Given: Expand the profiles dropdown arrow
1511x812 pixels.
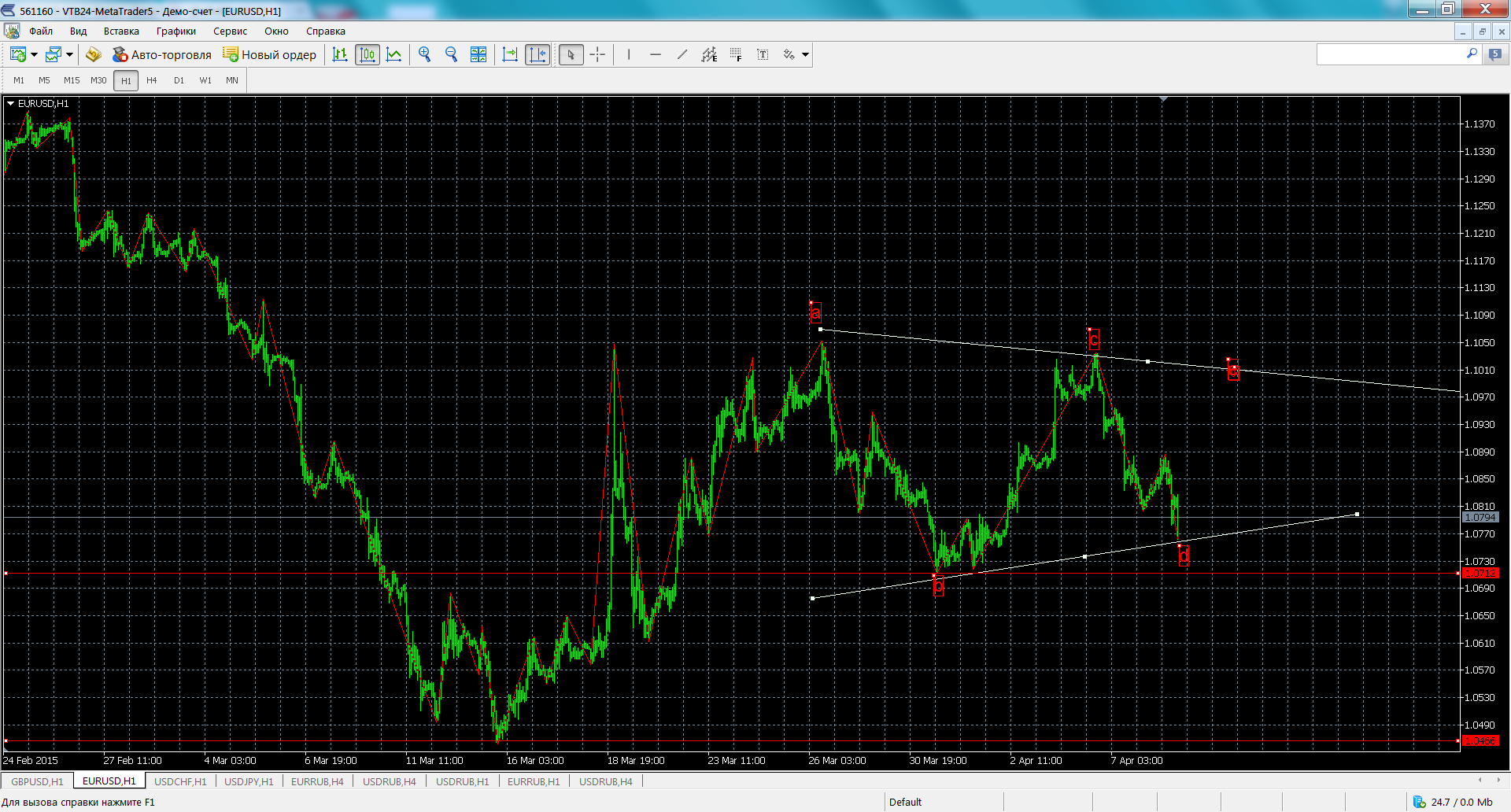Looking at the screenshot, I should click(x=69, y=54).
